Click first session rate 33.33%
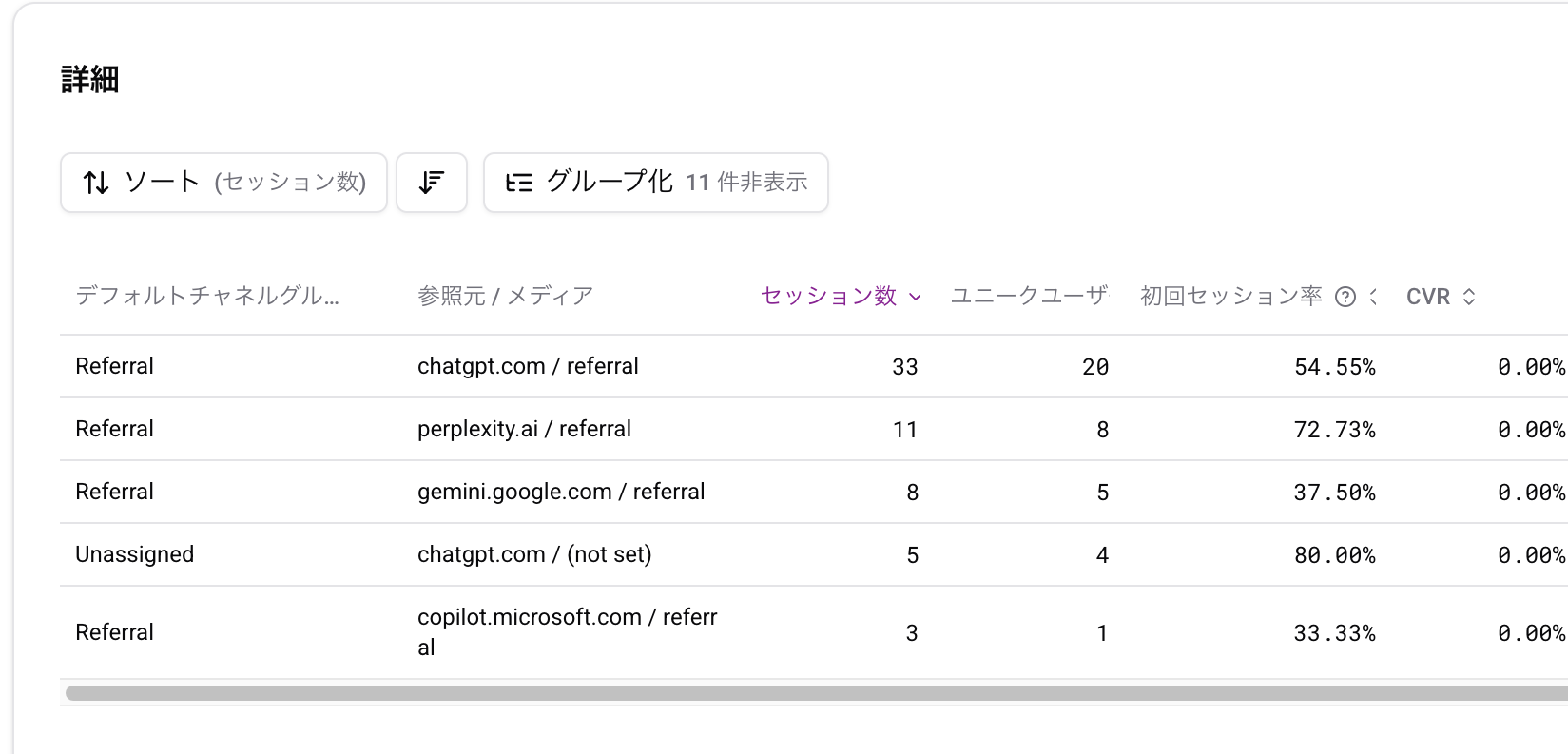This screenshot has width=1568, height=754. pos(1335,633)
